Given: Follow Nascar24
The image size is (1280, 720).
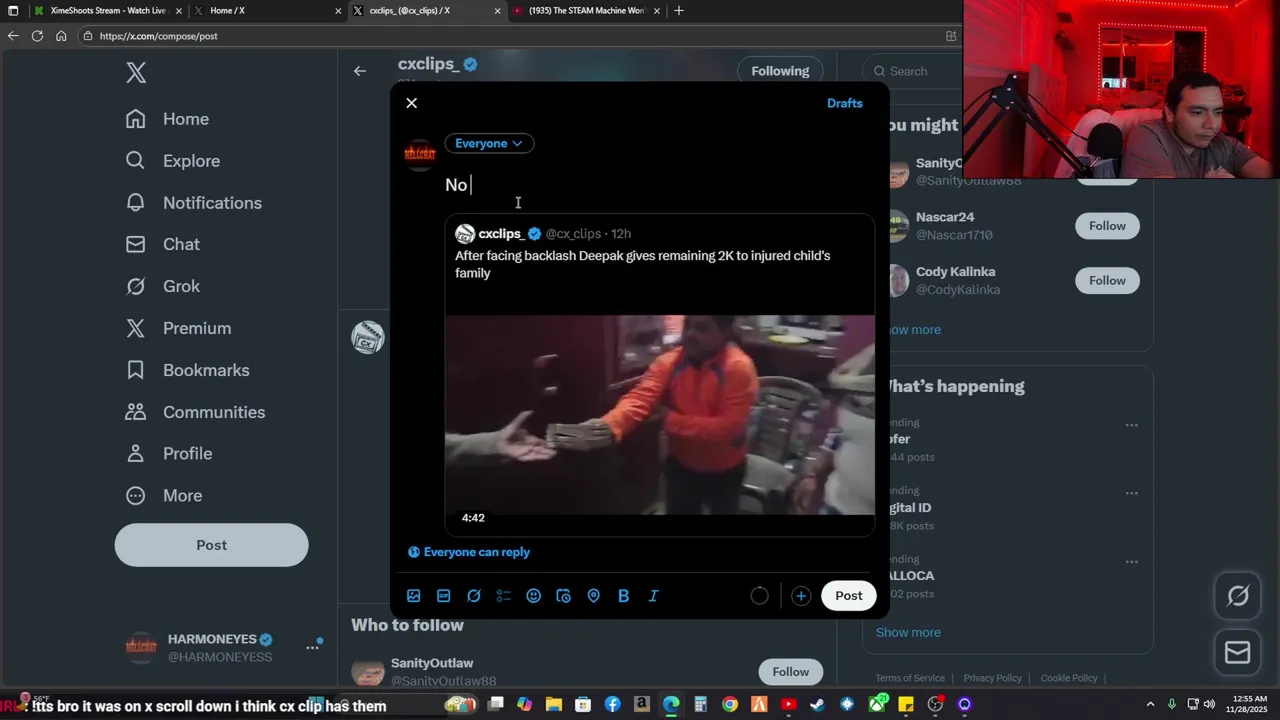Looking at the screenshot, I should [1107, 226].
